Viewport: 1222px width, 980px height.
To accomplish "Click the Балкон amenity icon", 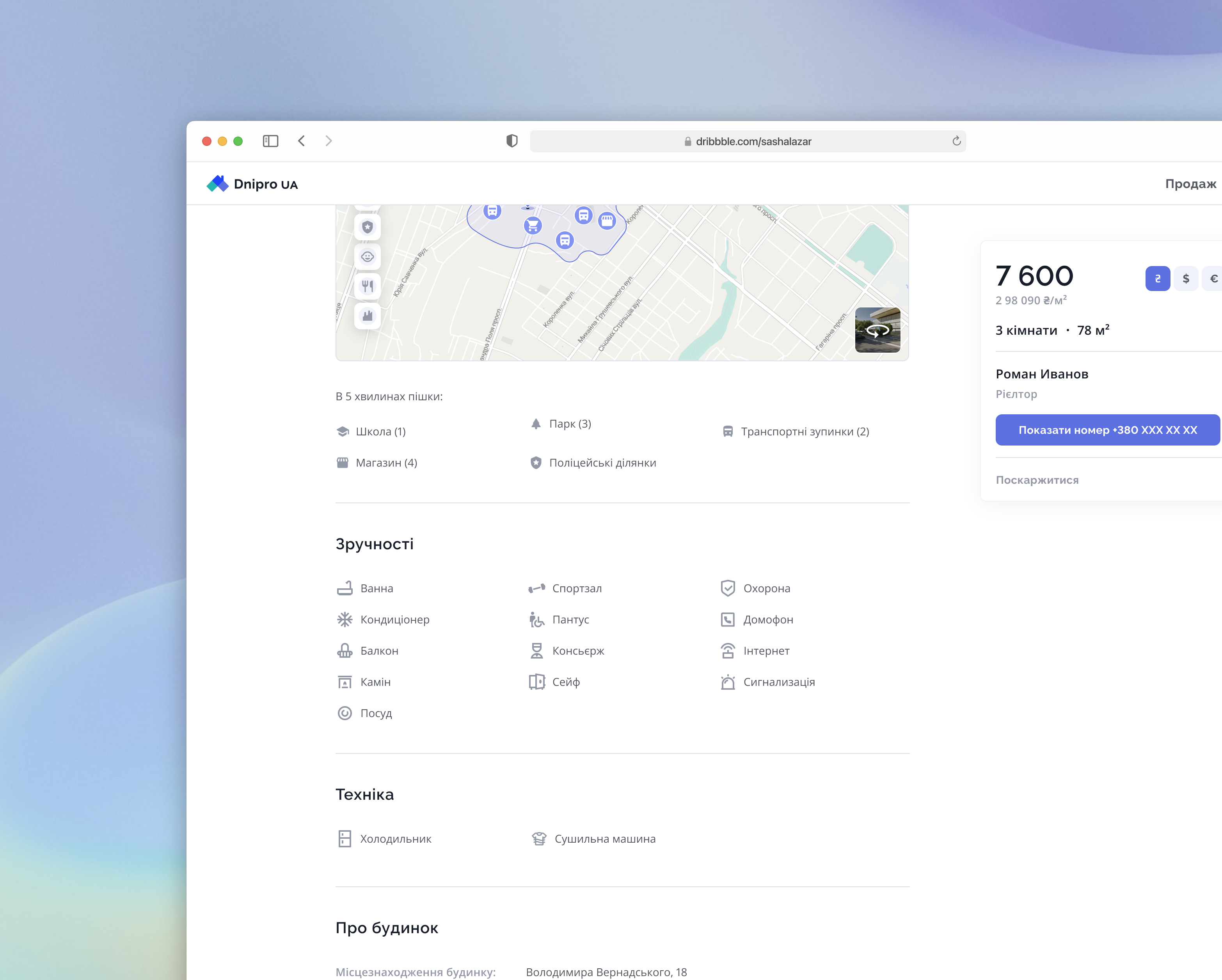I will coord(345,651).
